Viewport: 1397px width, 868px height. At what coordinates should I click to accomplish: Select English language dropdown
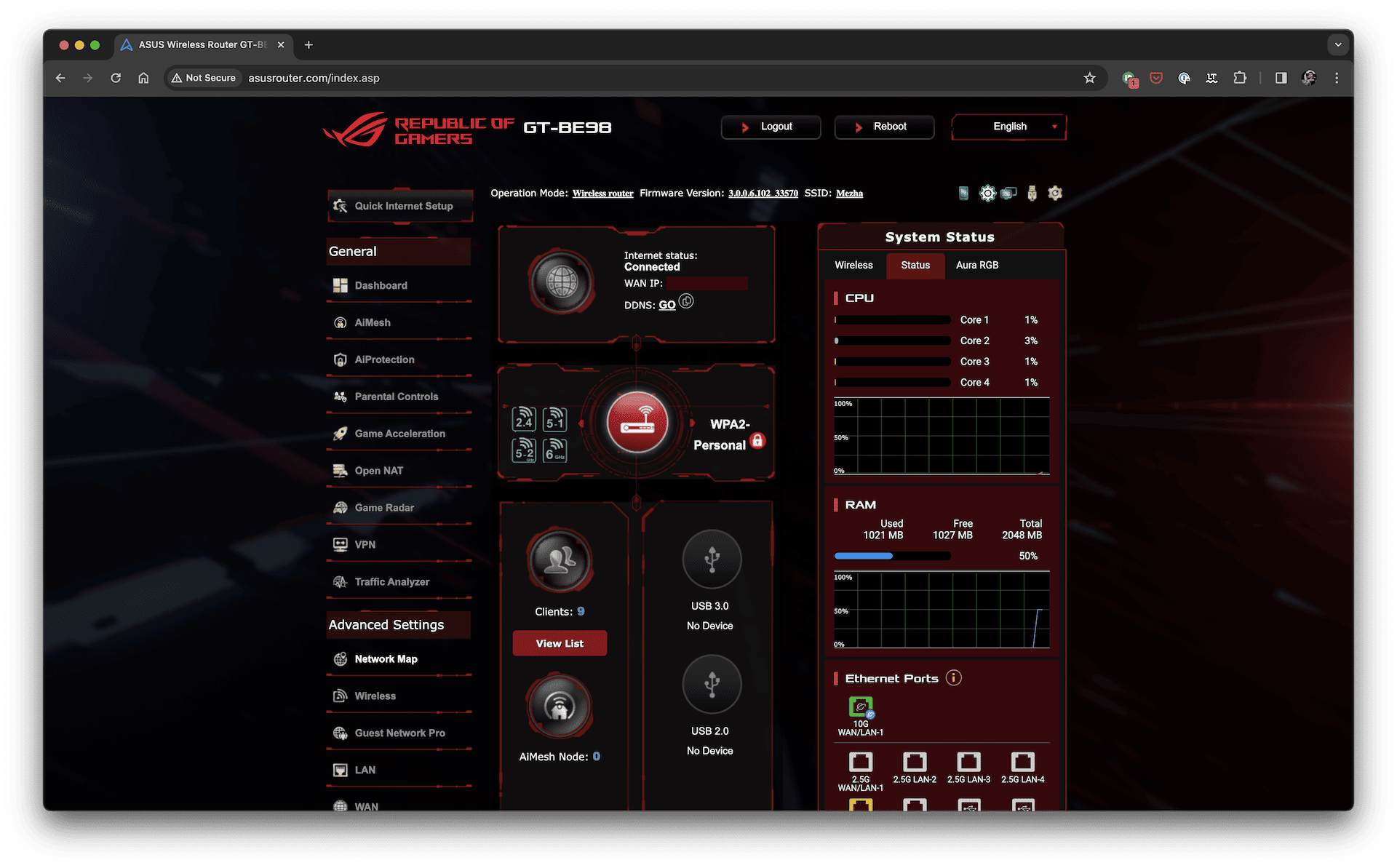click(x=1008, y=125)
